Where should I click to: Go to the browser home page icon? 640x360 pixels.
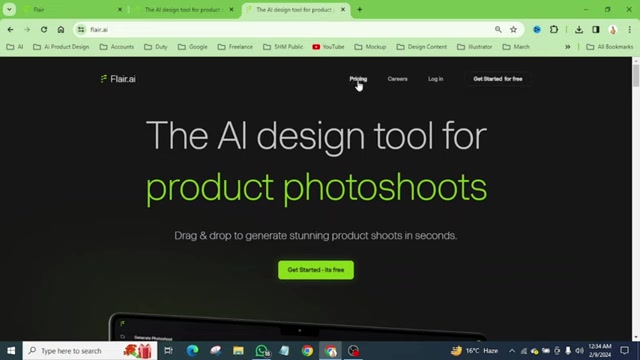tap(61, 29)
